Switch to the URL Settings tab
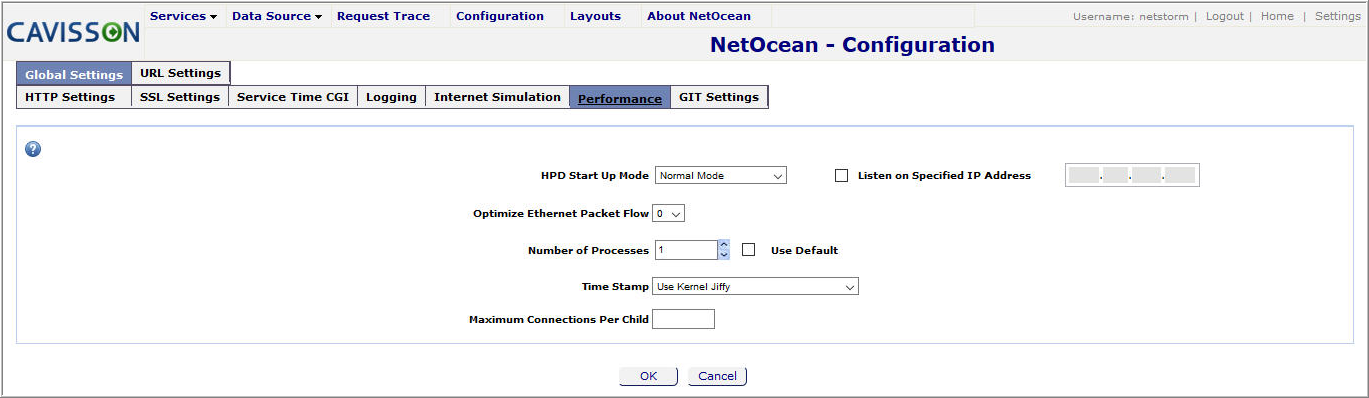 pyautogui.click(x=181, y=73)
